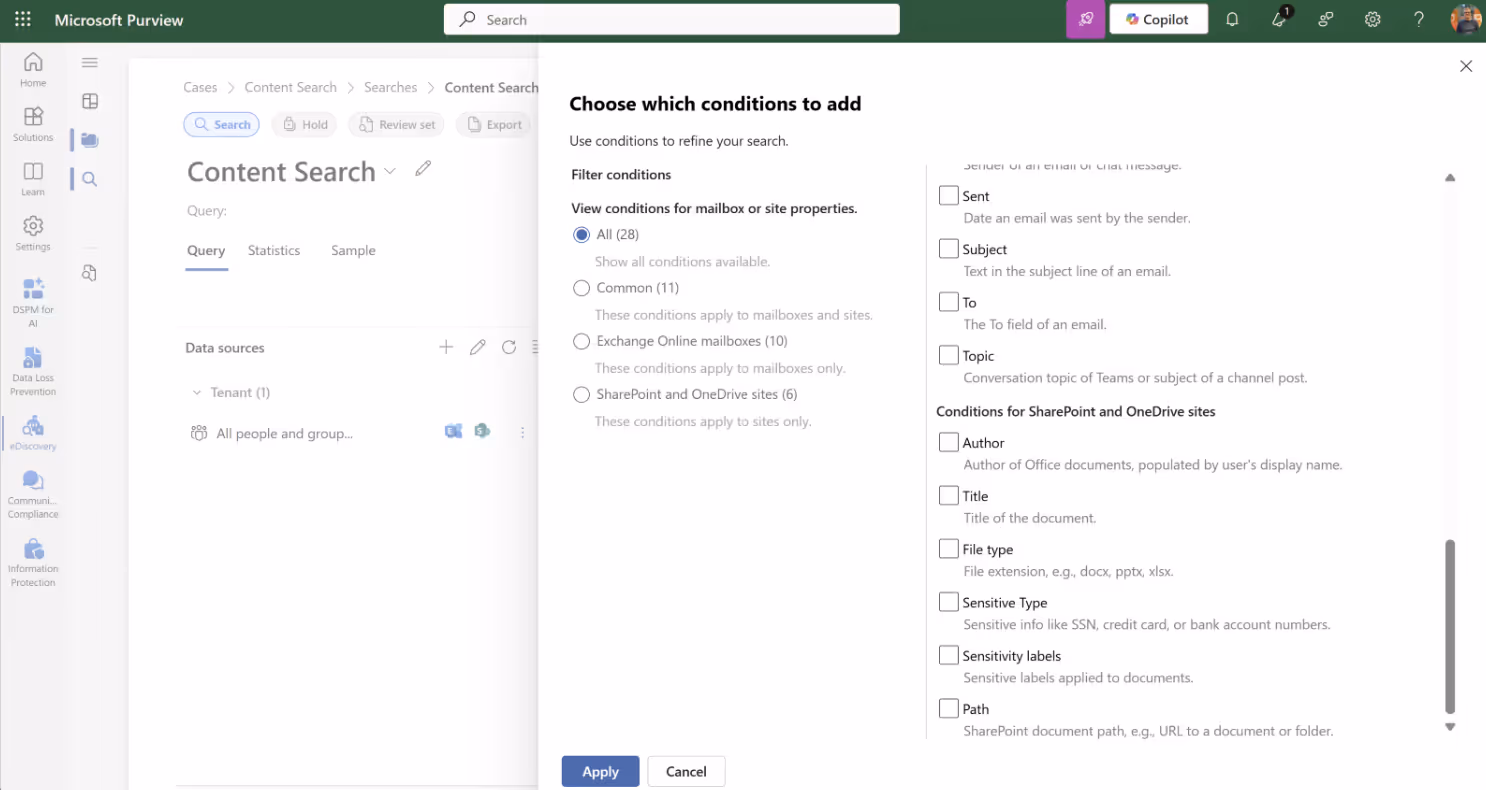Select the Common (11) radio option
The height and width of the screenshot is (790, 1486).
click(x=581, y=288)
